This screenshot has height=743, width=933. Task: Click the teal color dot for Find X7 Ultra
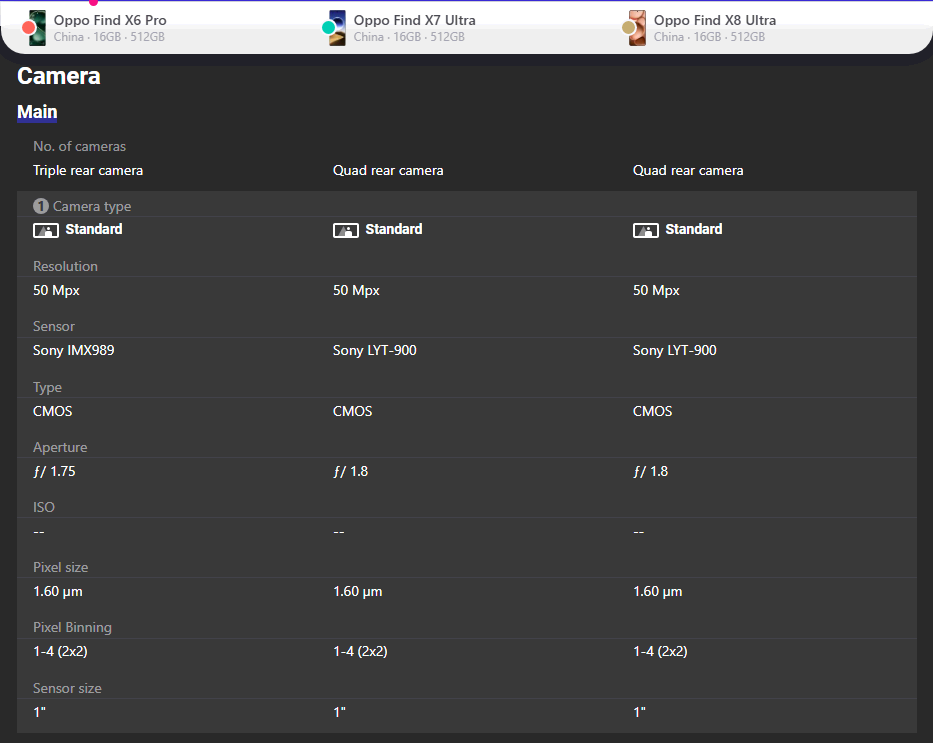[x=328, y=27]
